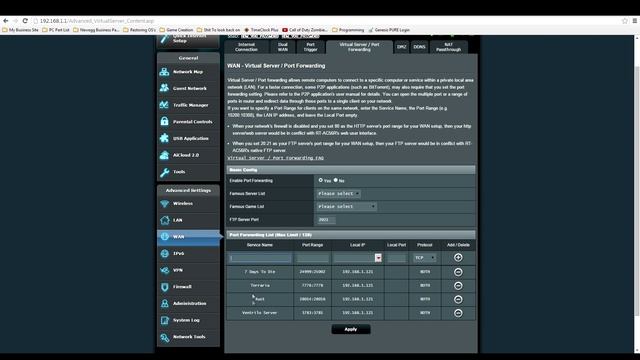Switch to the DMZ tab

[402, 47]
